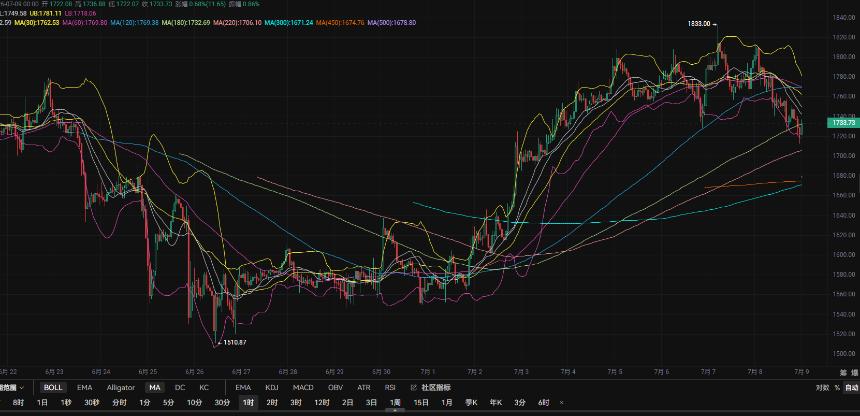Toggle the MA moving average overlay
The height and width of the screenshot is (416, 860).
[x=155, y=387]
